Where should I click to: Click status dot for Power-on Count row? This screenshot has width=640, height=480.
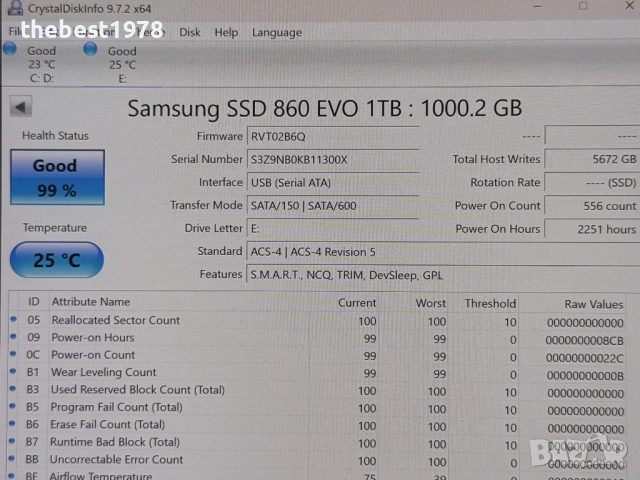click(x=13, y=354)
